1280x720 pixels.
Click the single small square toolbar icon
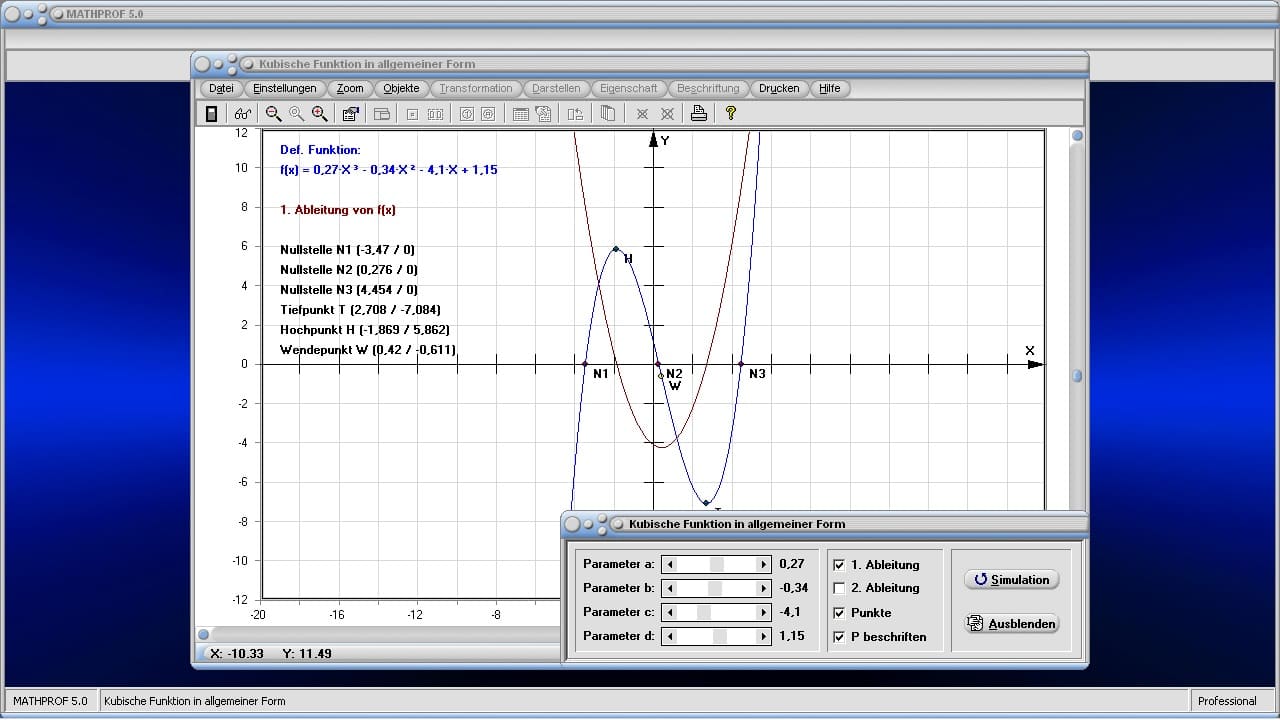[412, 114]
